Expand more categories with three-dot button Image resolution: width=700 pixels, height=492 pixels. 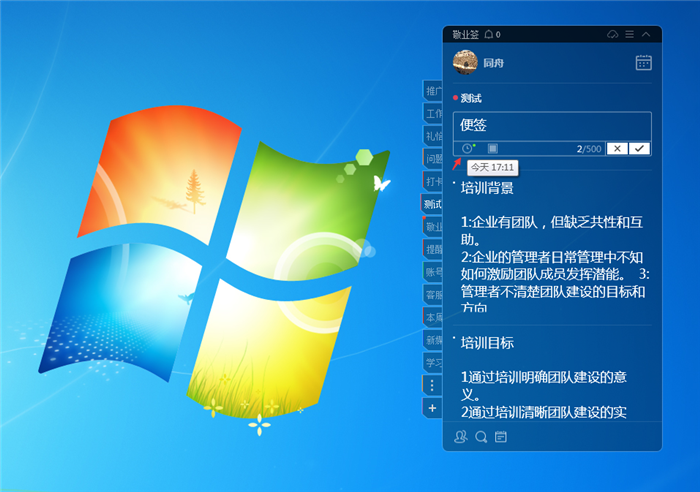click(432, 385)
